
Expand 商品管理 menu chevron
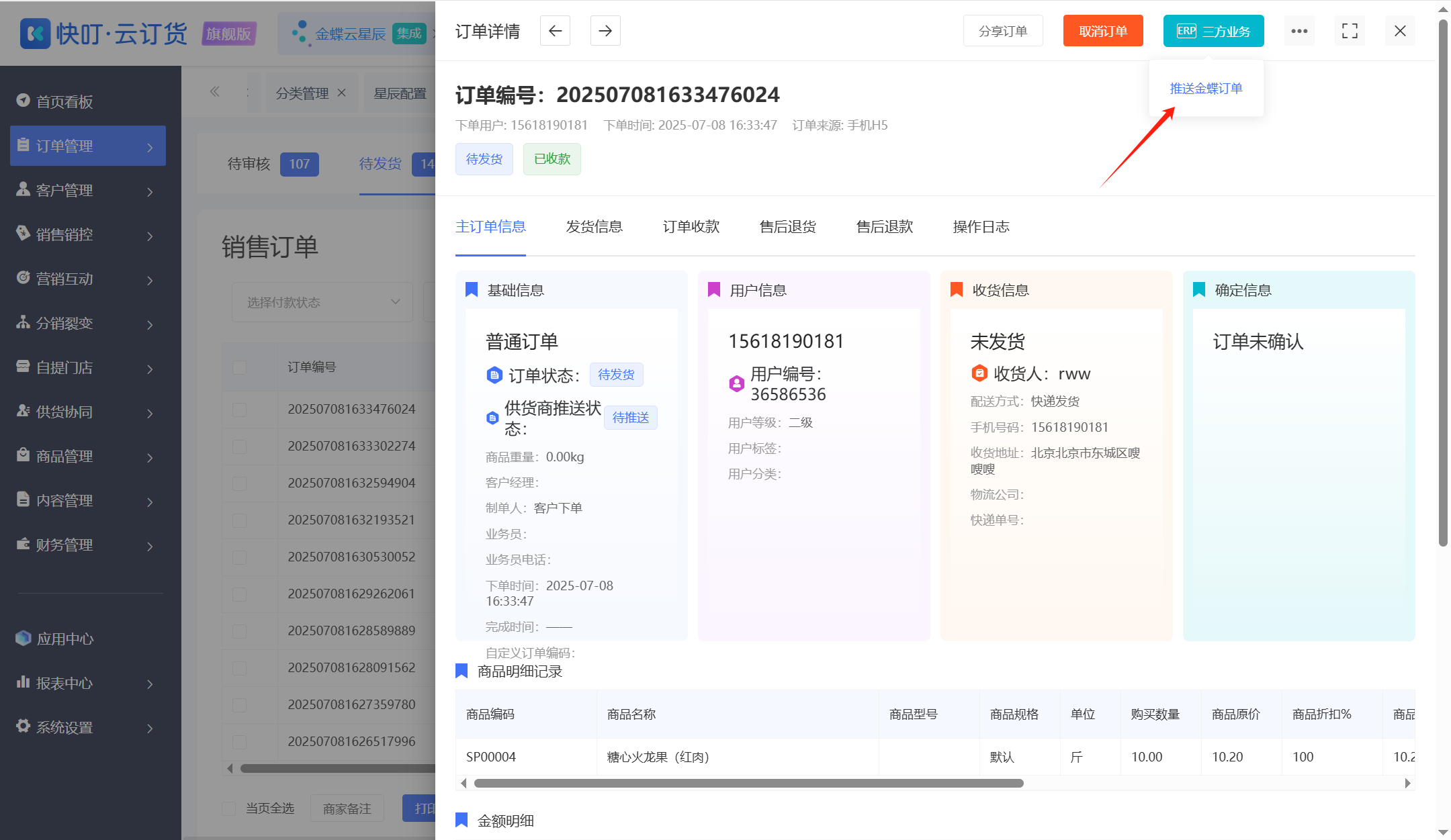[150, 457]
